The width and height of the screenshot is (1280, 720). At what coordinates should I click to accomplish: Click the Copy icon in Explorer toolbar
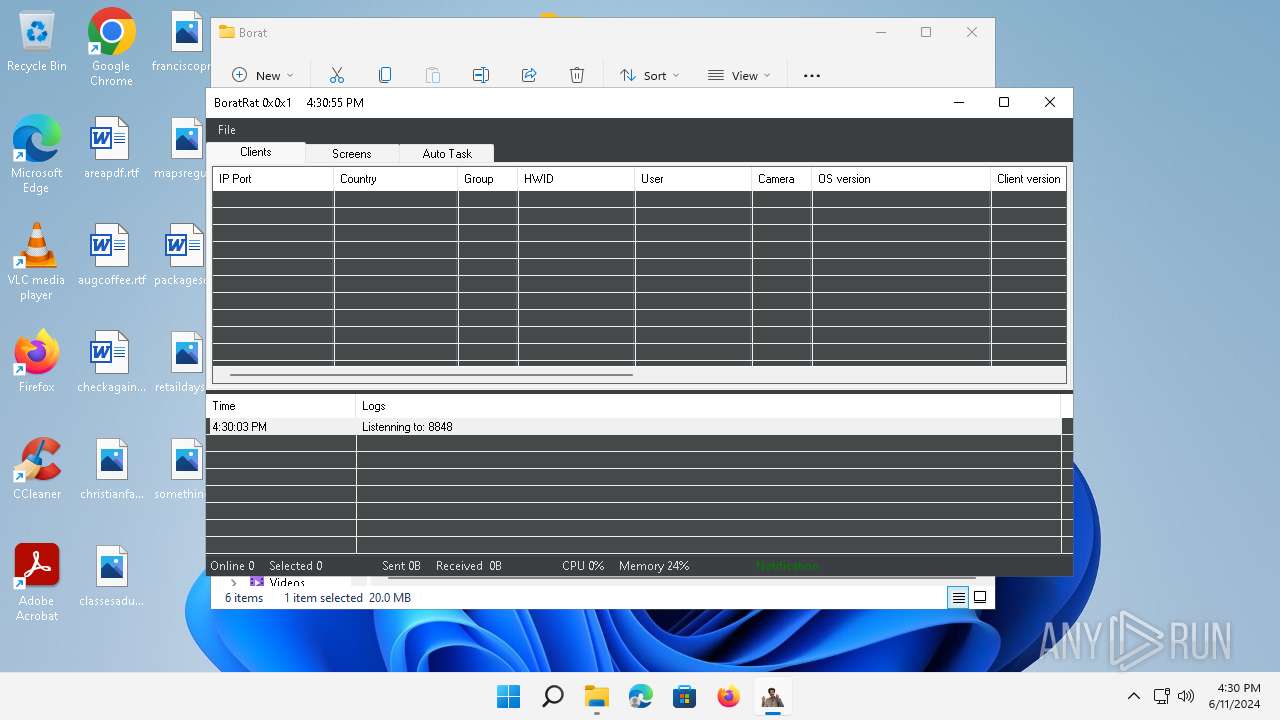click(385, 75)
